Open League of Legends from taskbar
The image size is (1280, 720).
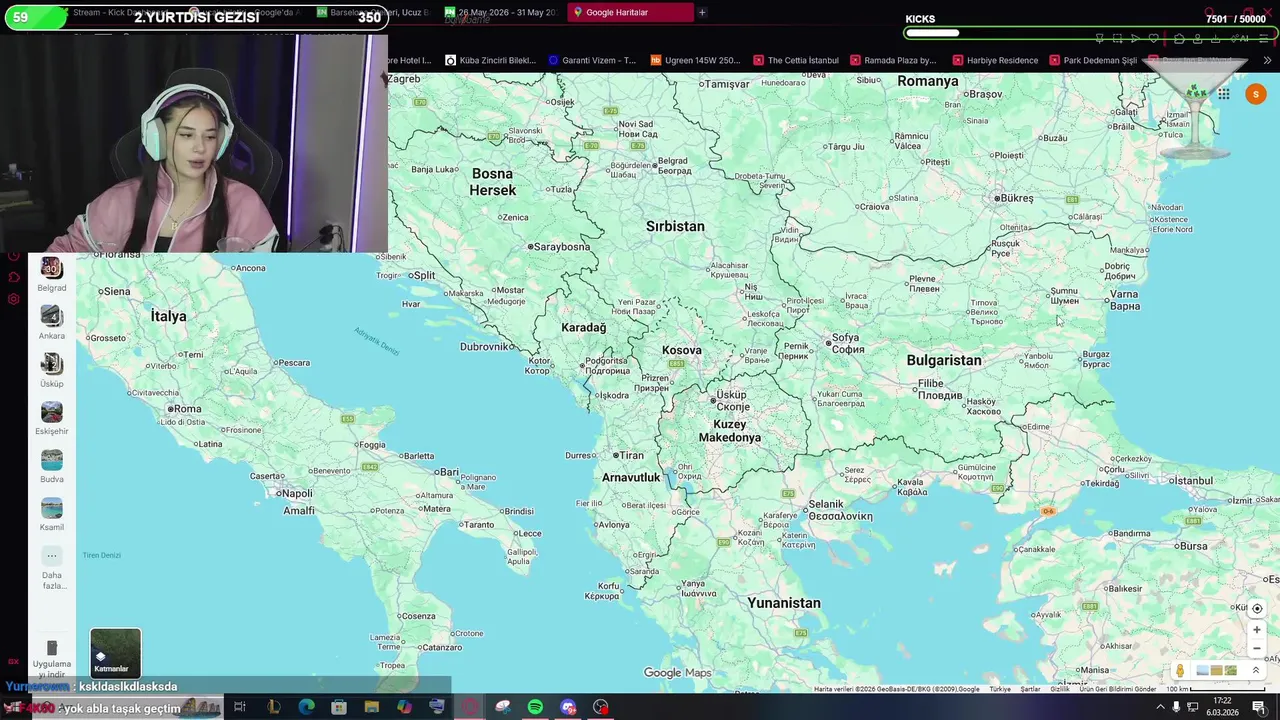click(x=273, y=707)
